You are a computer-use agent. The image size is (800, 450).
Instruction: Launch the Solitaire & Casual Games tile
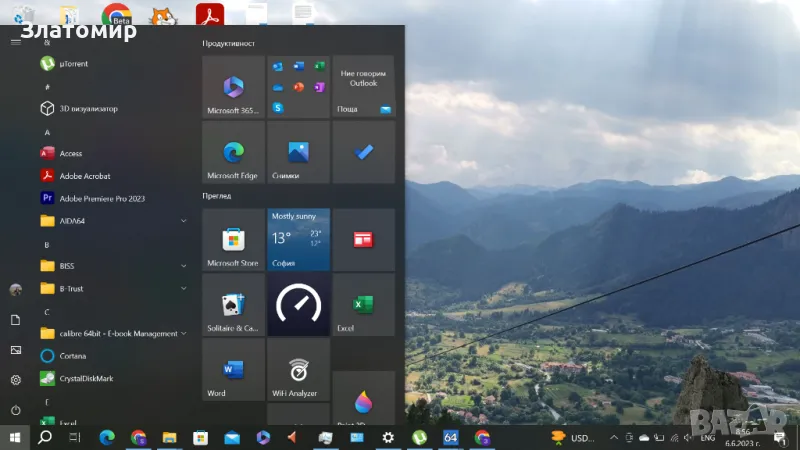pos(233,305)
